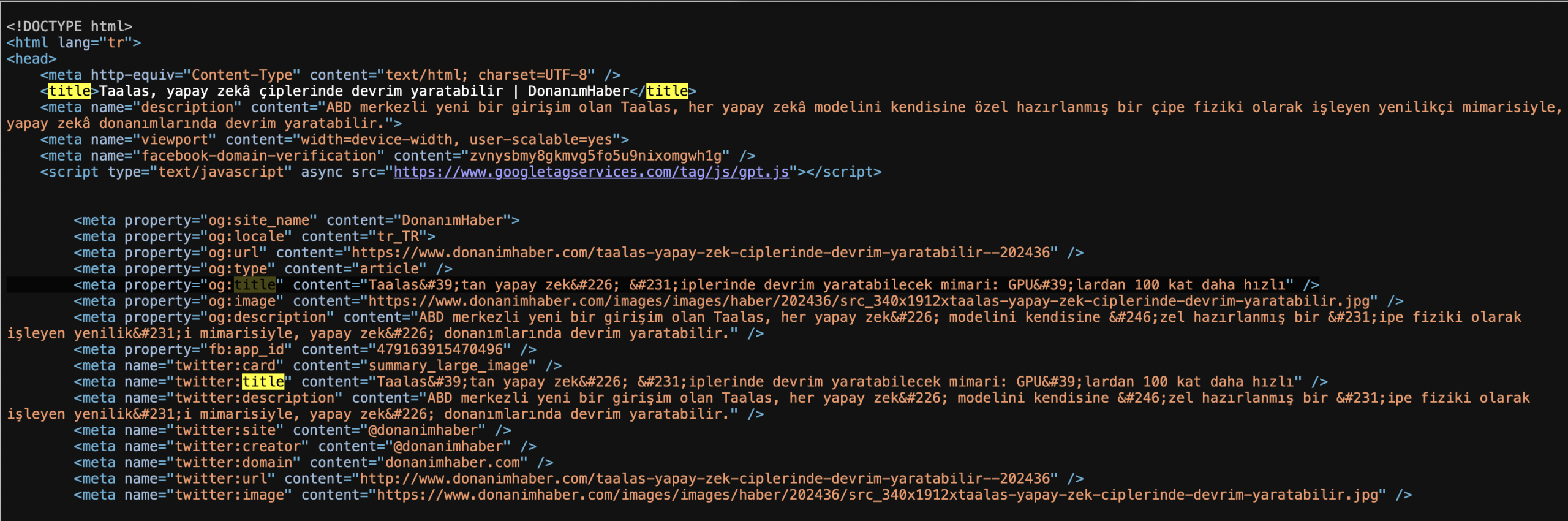The width and height of the screenshot is (1568, 521).
Task: Open the googletagservices gpt.js script link
Action: point(590,172)
